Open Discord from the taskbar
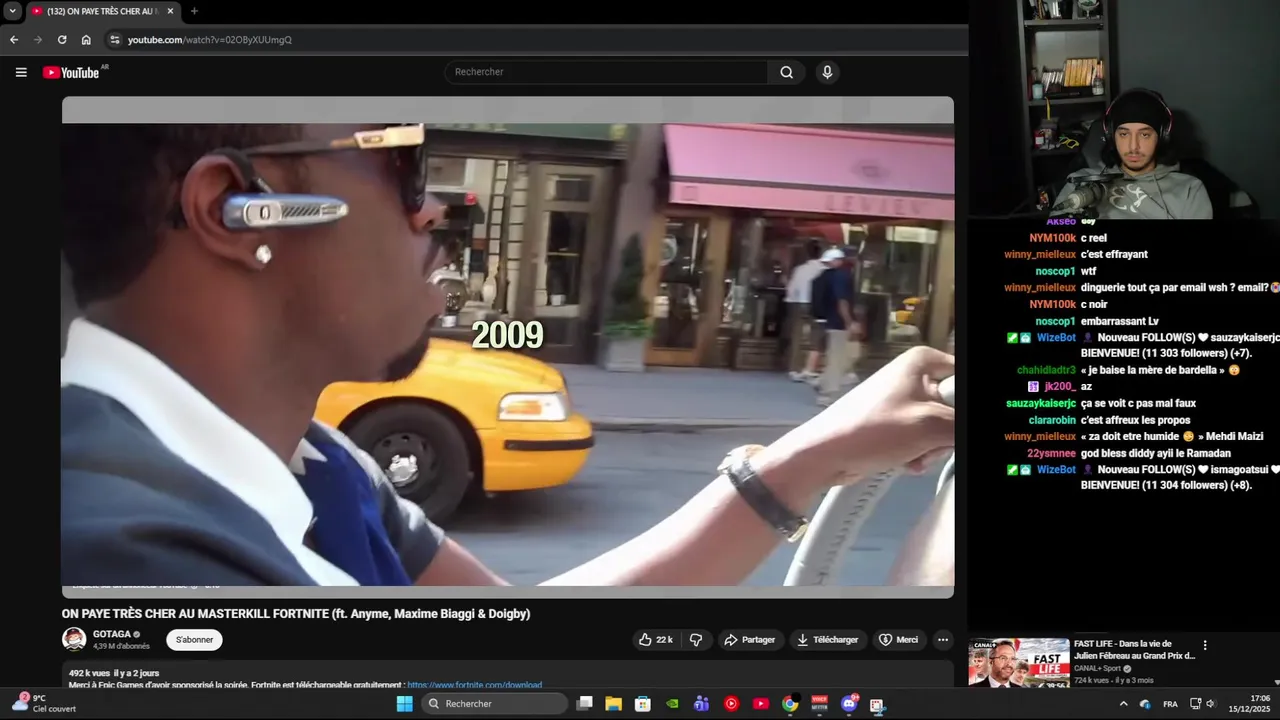Viewport: 1280px width, 720px height. coord(849,704)
